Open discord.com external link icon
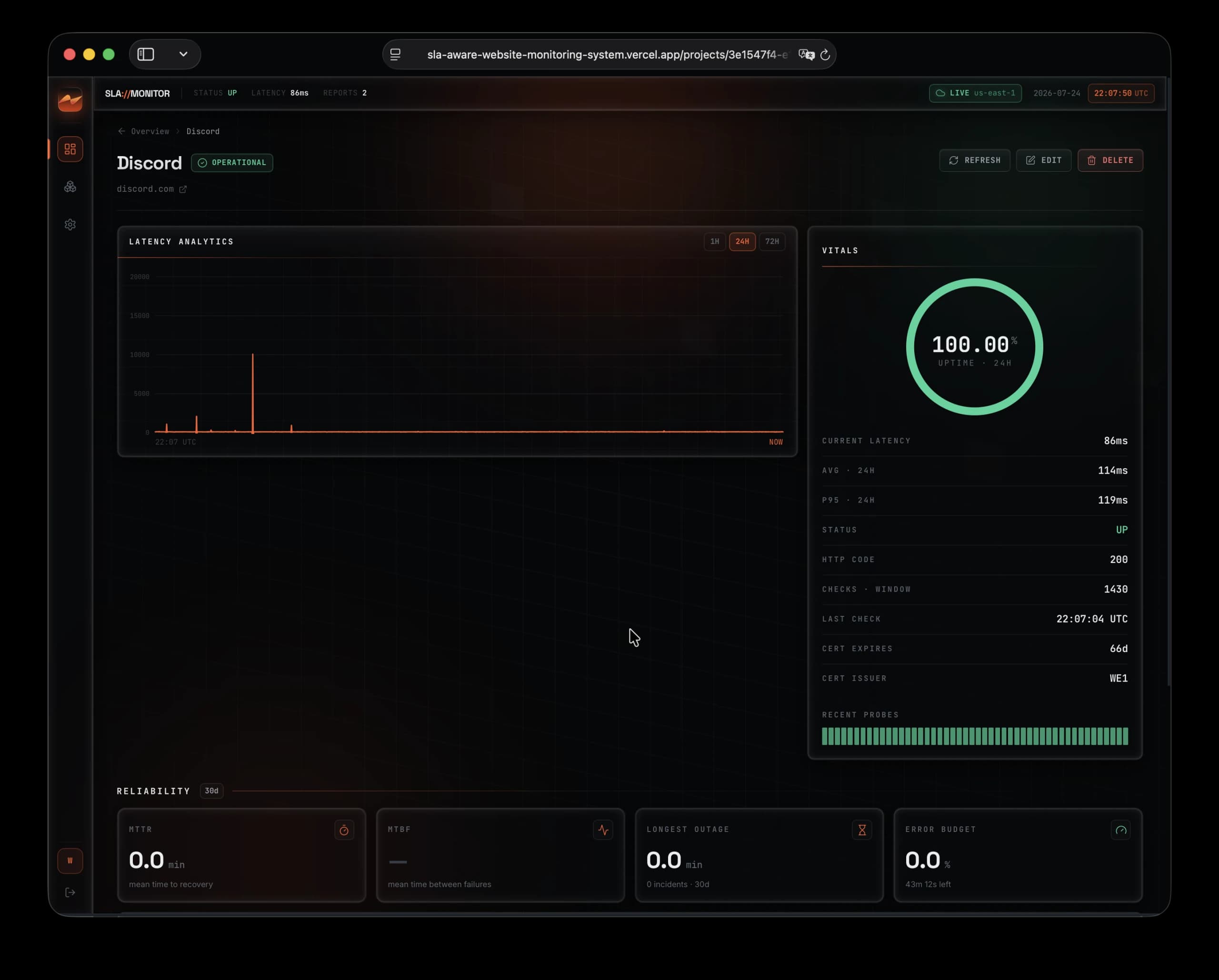Viewport: 1219px width, 980px height. click(x=183, y=189)
